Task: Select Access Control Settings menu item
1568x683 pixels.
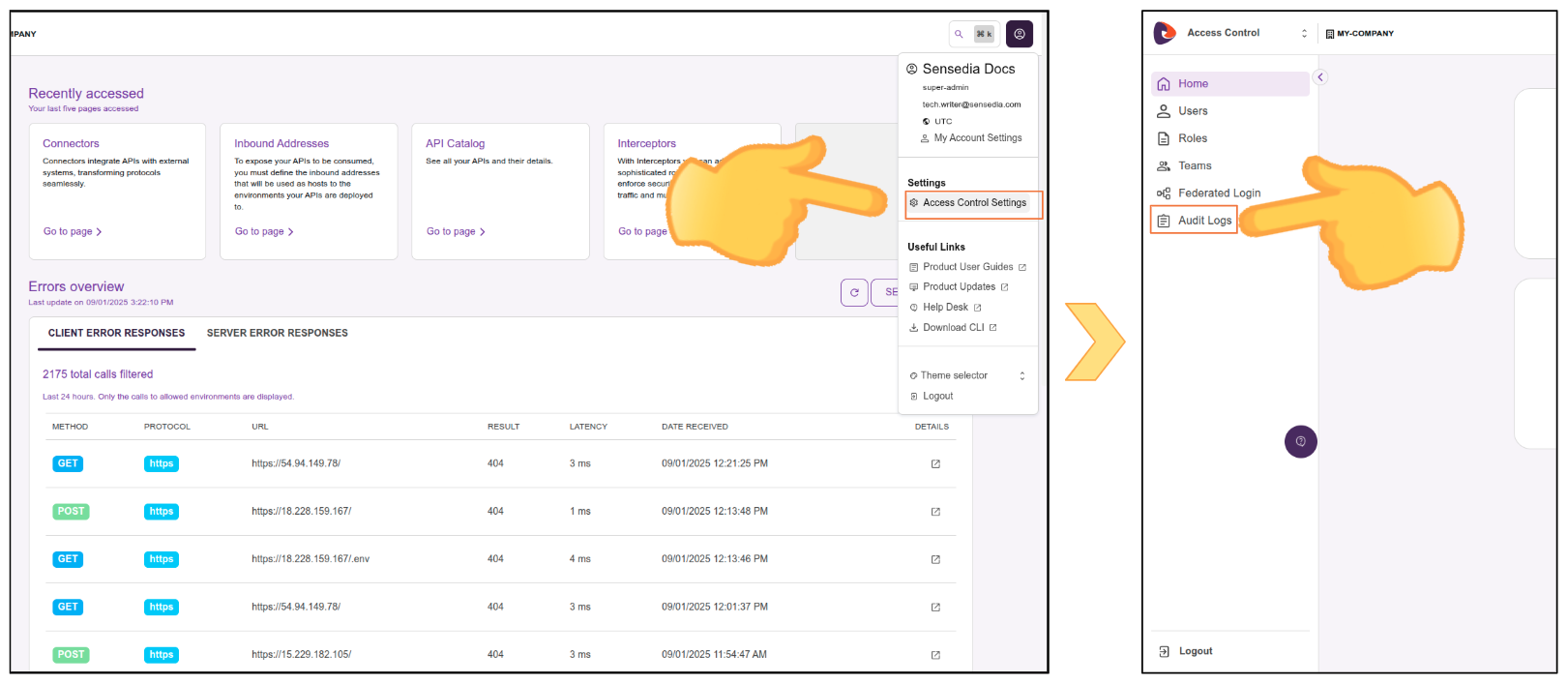Action: (x=973, y=203)
